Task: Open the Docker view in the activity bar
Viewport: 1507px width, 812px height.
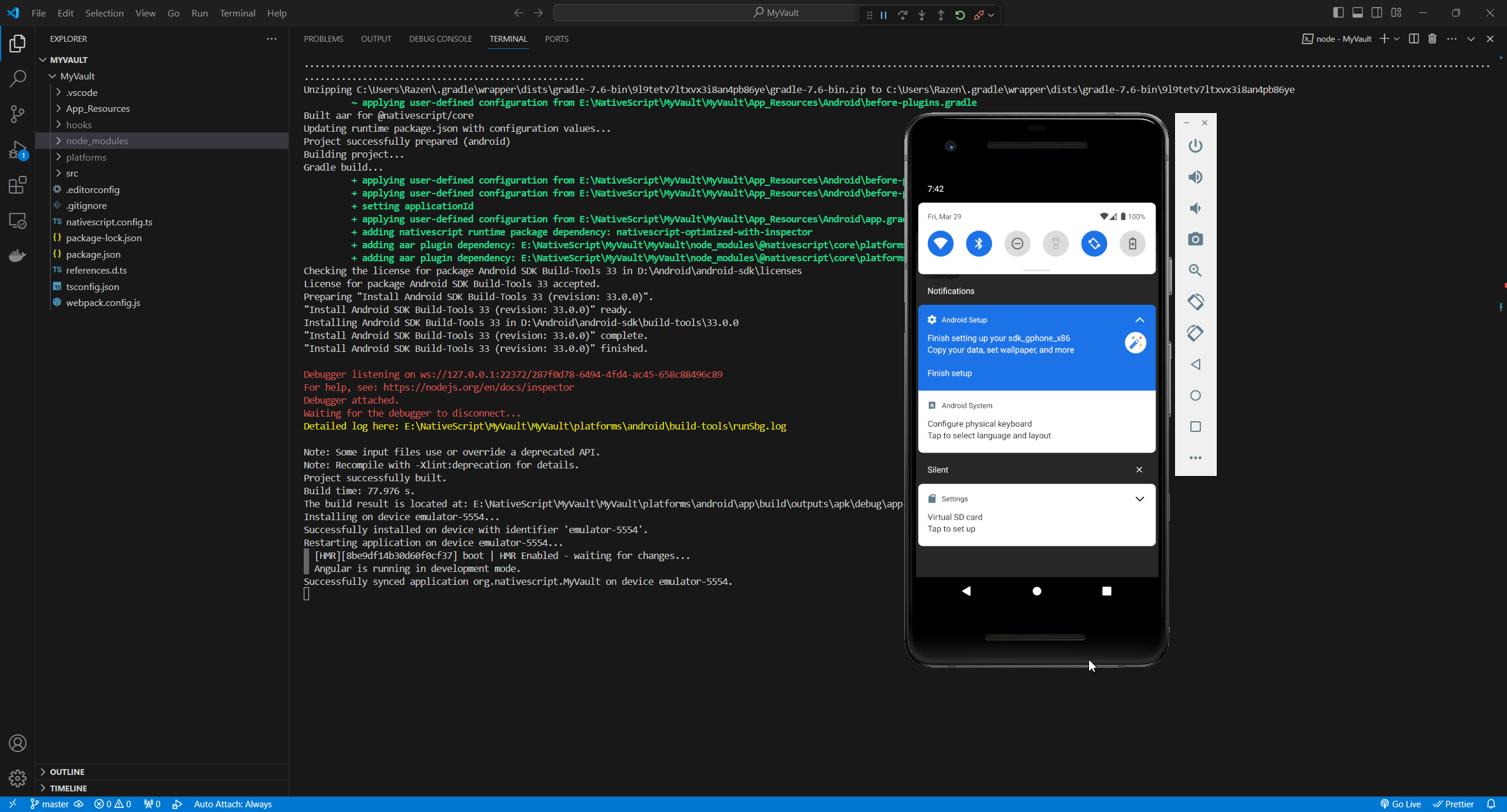Action: [x=18, y=255]
